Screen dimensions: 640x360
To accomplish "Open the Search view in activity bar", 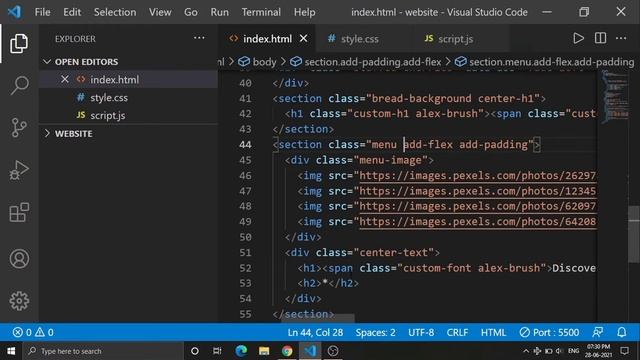I will (x=19, y=85).
